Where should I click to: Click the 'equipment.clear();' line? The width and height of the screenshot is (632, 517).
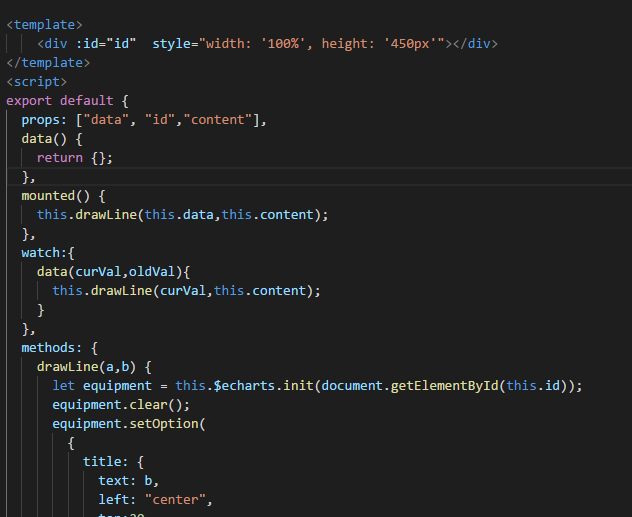[121, 405]
